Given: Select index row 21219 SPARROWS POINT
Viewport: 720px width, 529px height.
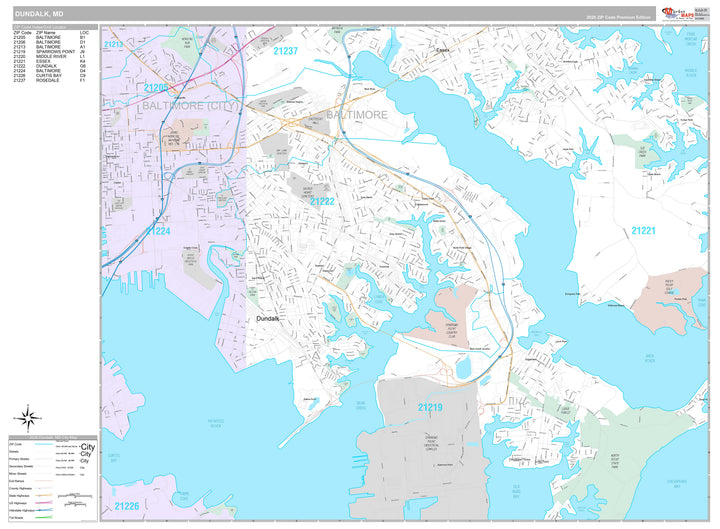Looking at the screenshot, I should point(50,51).
